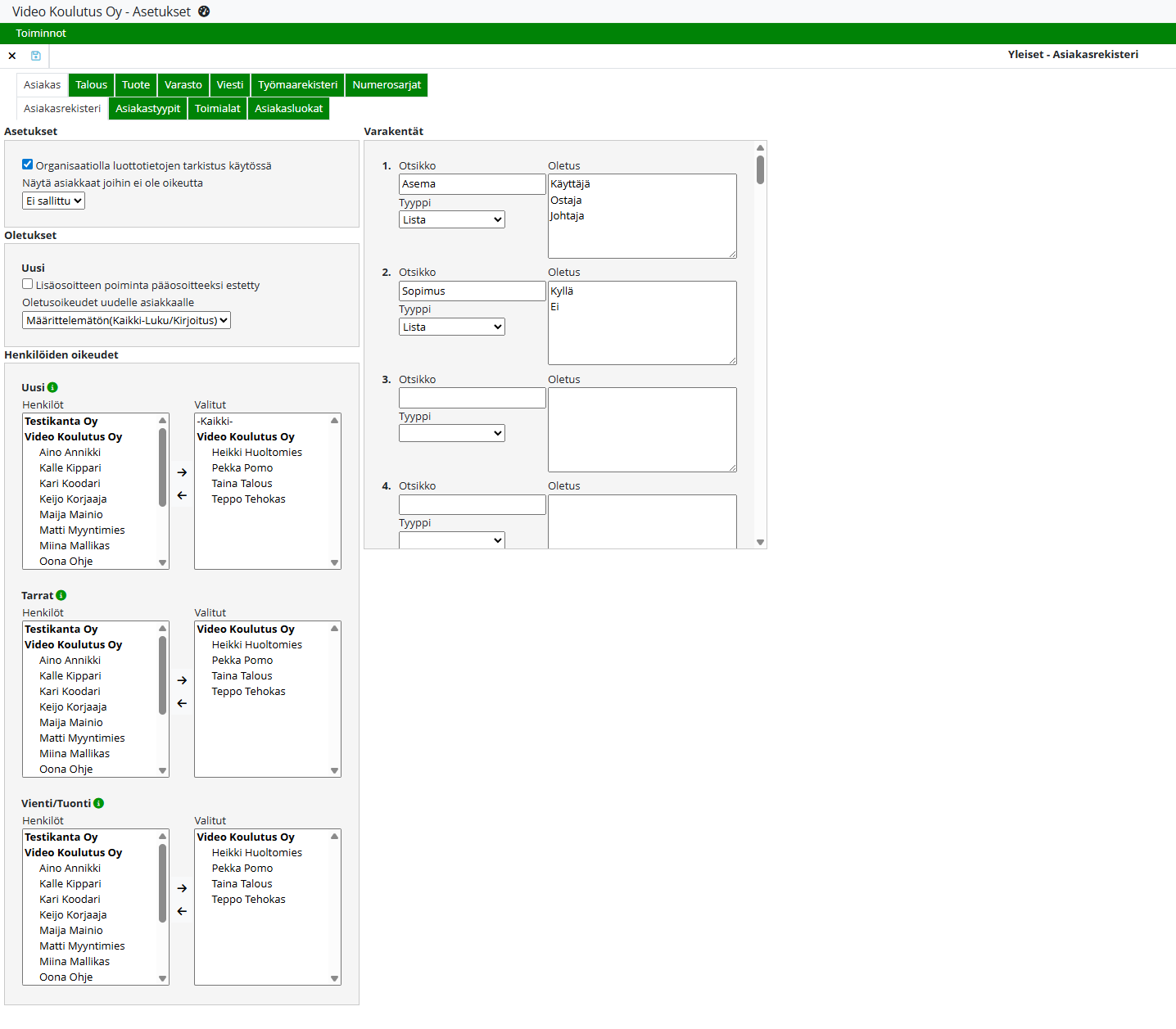The width and height of the screenshot is (1176, 1029).
Task: Click the Varakentät panel scrollbar thumb
Action: click(760, 169)
